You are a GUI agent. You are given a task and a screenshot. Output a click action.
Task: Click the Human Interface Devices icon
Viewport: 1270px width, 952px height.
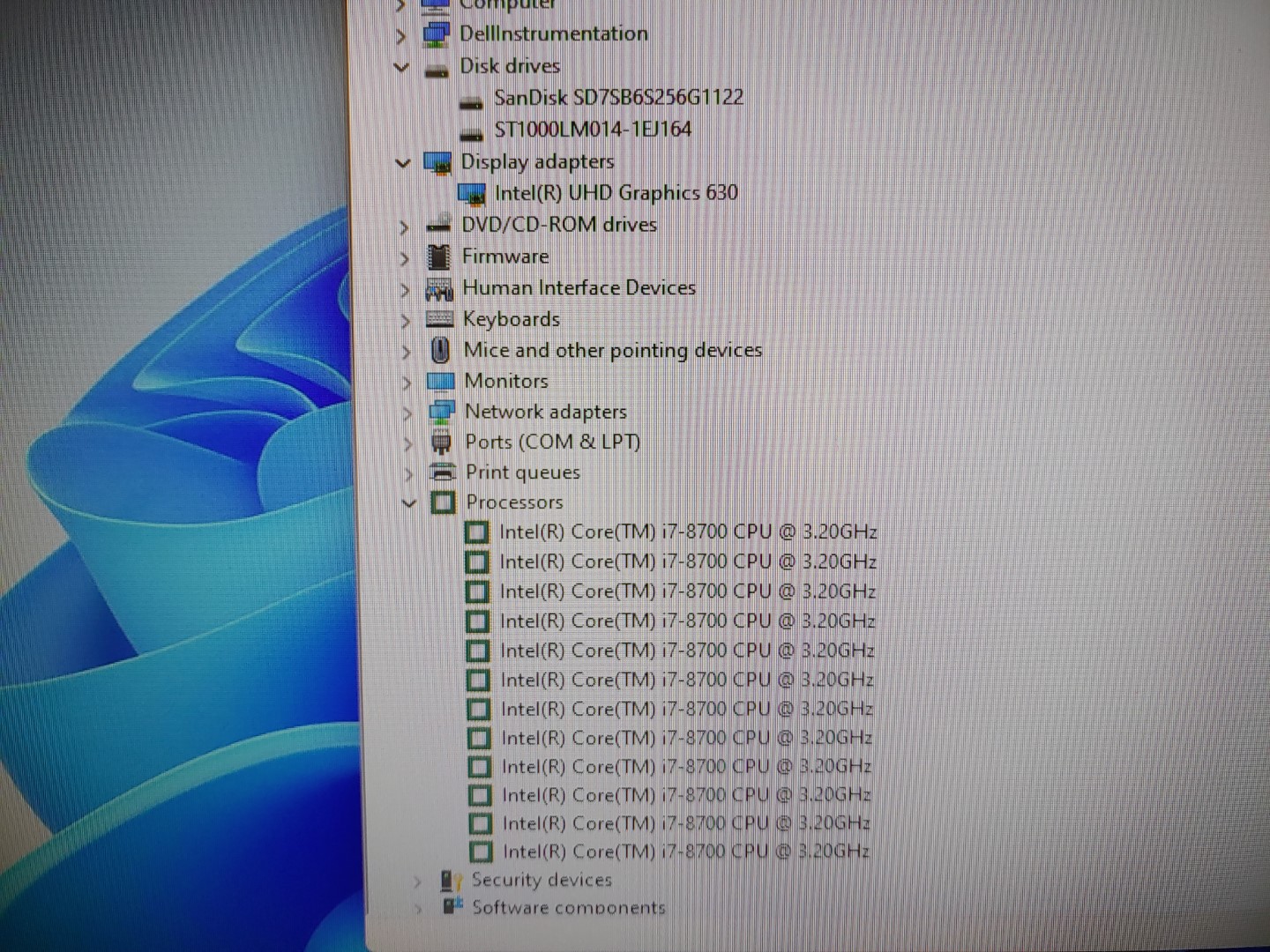coord(439,288)
